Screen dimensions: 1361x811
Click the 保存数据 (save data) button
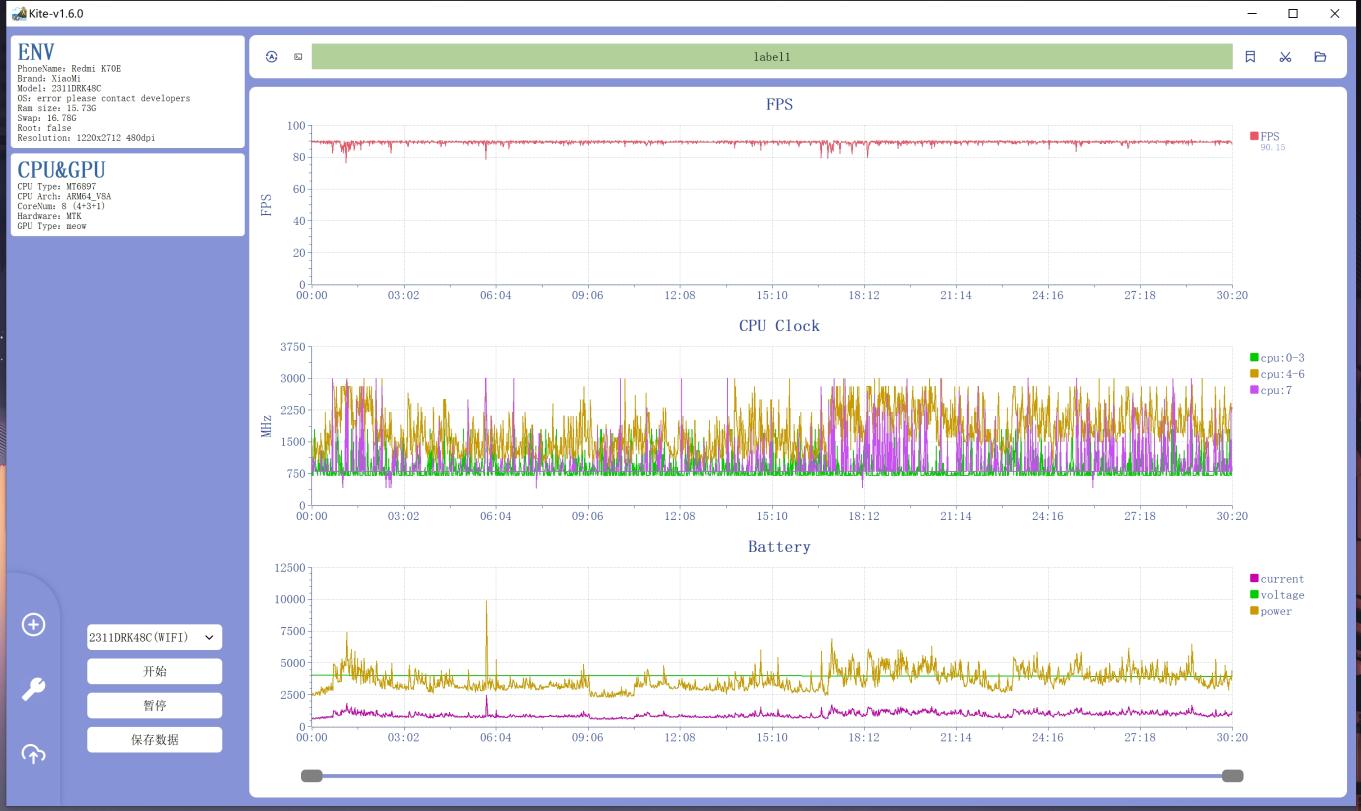(154, 739)
